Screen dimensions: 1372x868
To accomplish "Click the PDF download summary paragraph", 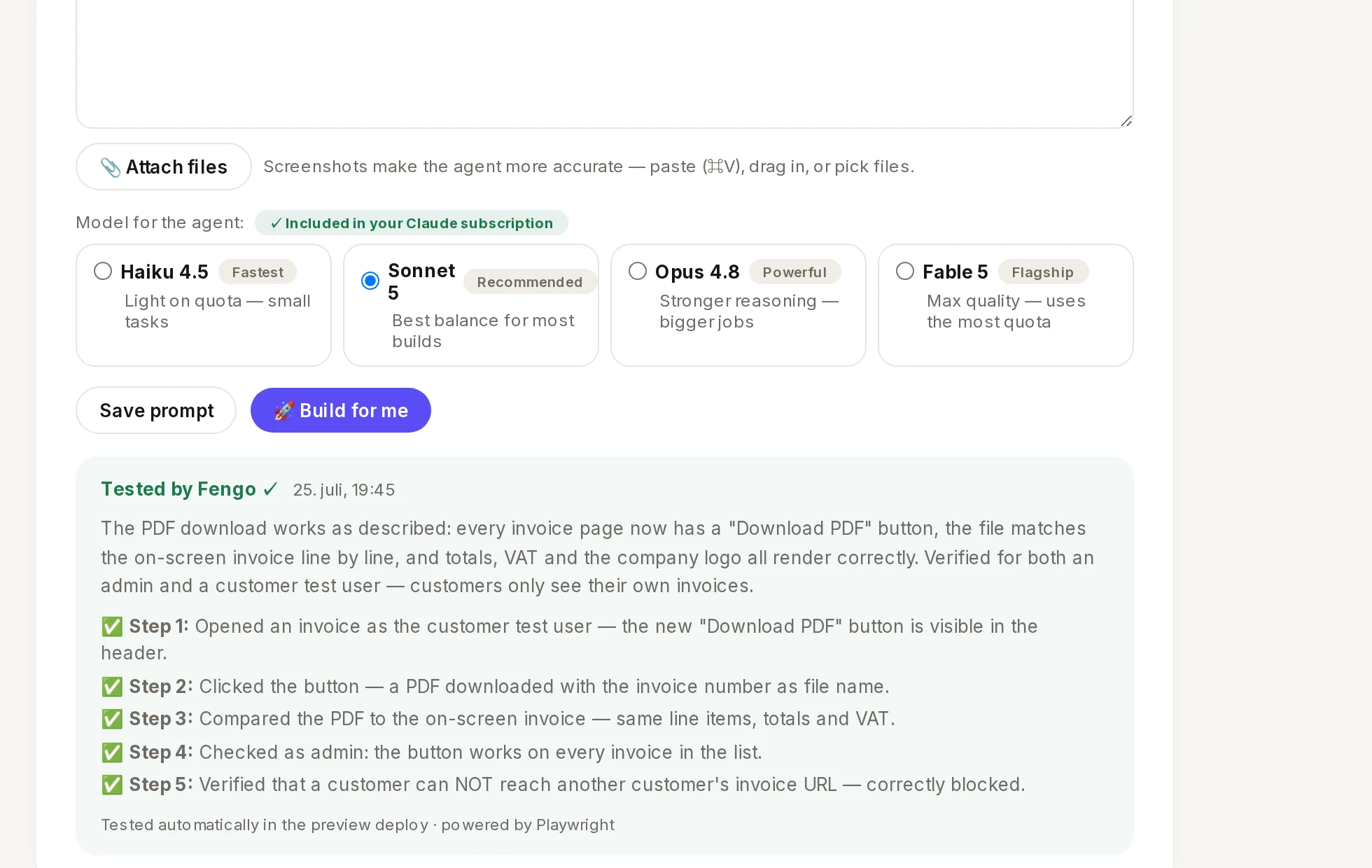I will (597, 557).
